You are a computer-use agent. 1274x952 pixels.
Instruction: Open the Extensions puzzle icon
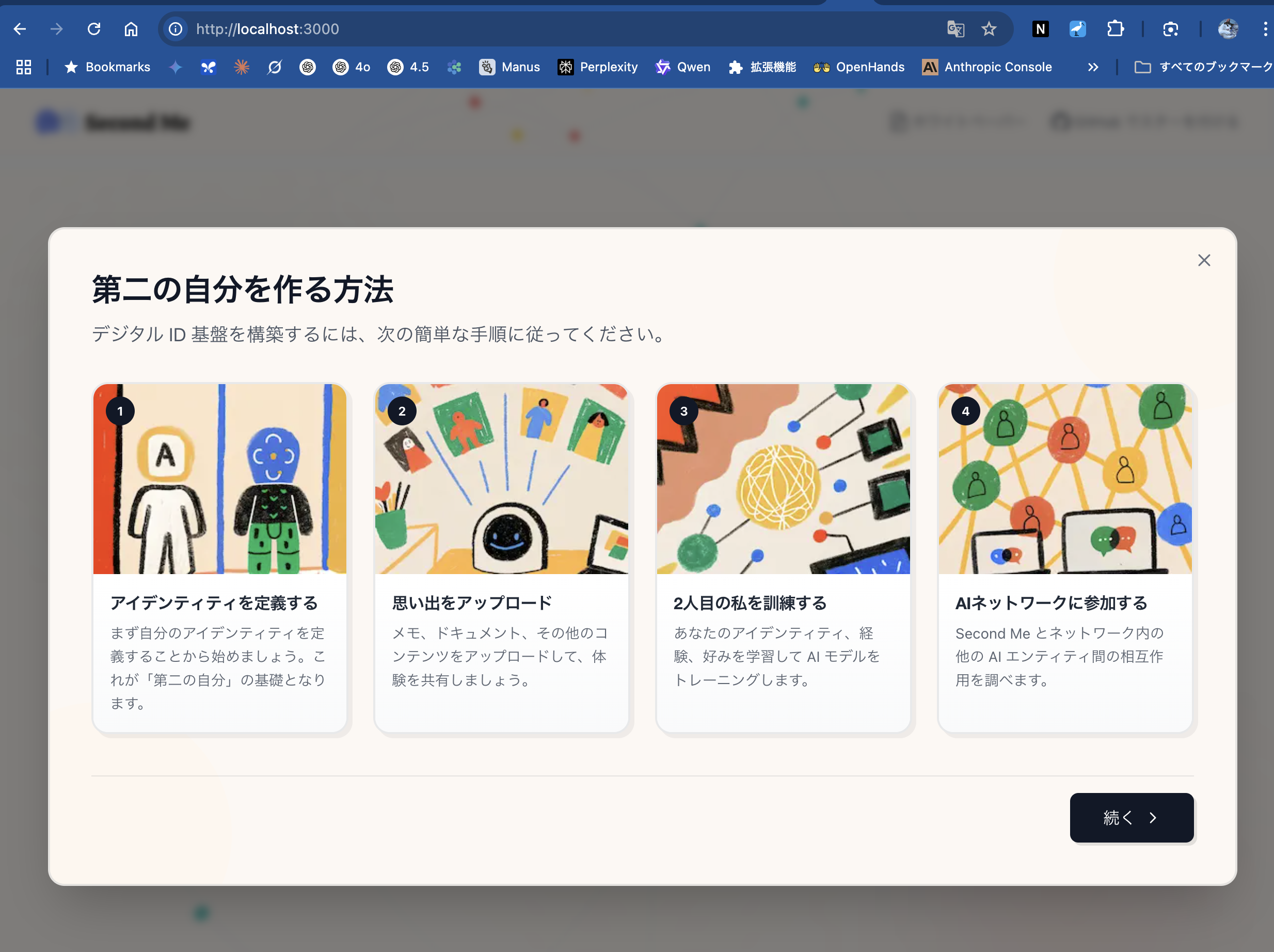click(1115, 29)
